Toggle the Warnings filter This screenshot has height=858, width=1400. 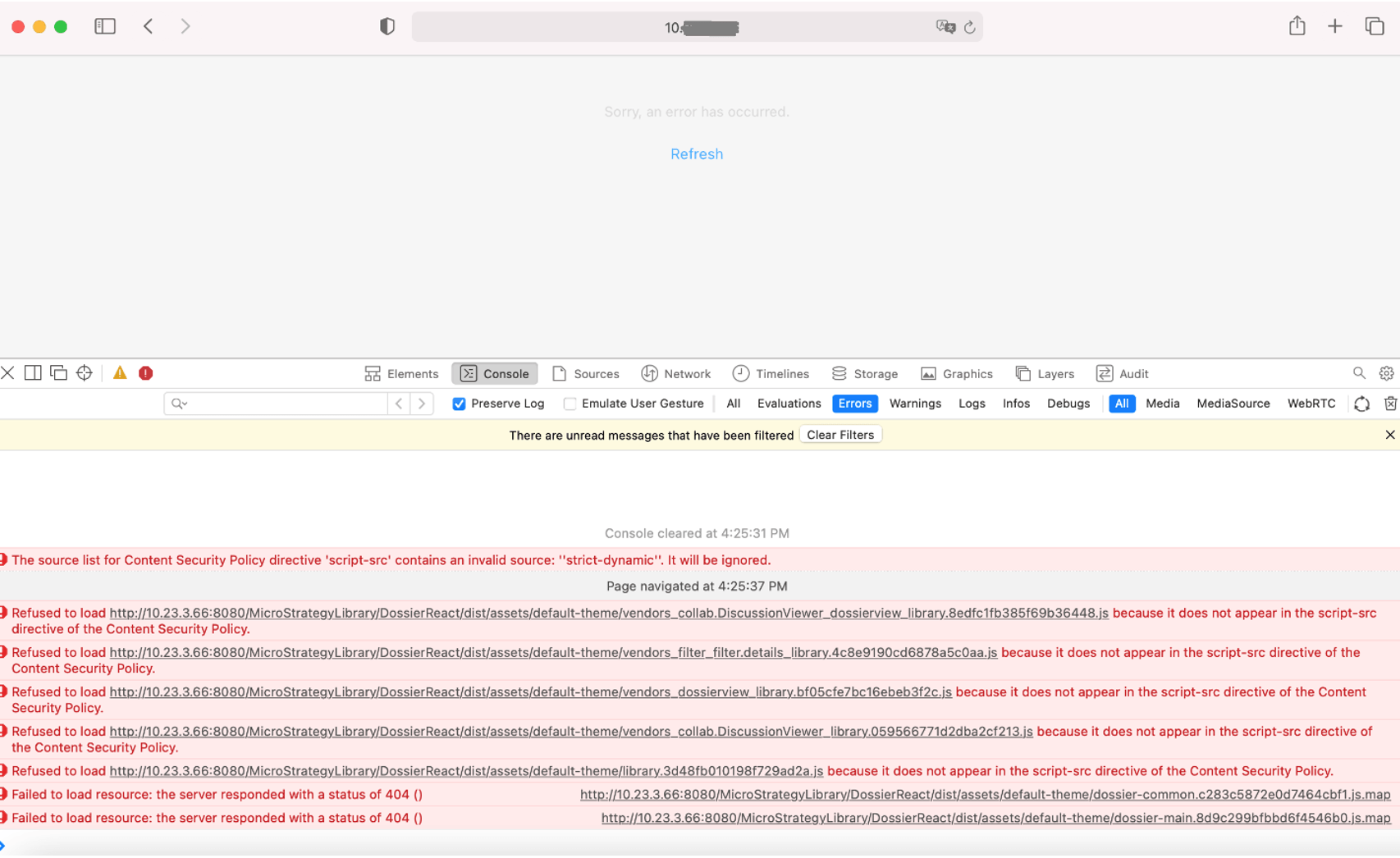[x=915, y=404]
